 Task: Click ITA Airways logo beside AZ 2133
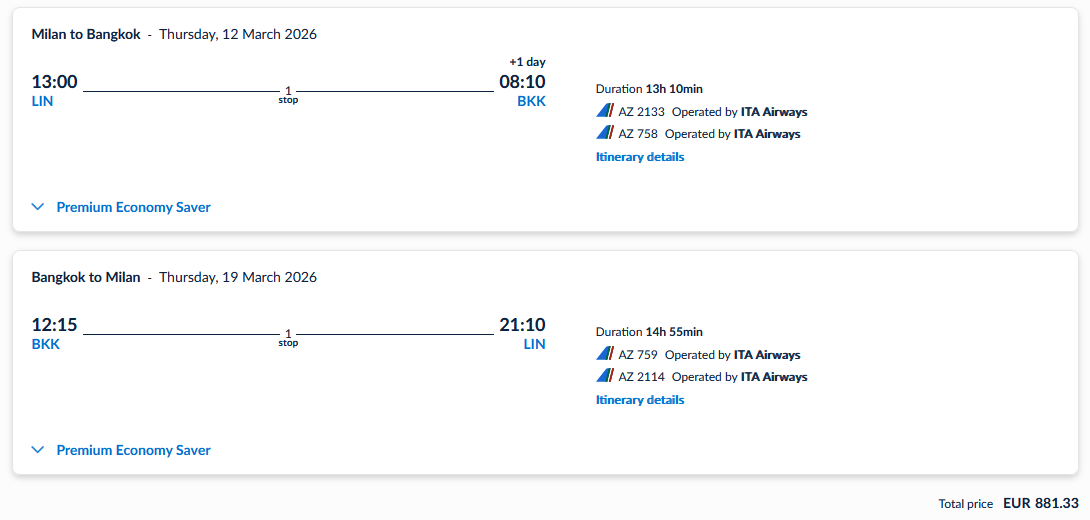coord(604,111)
